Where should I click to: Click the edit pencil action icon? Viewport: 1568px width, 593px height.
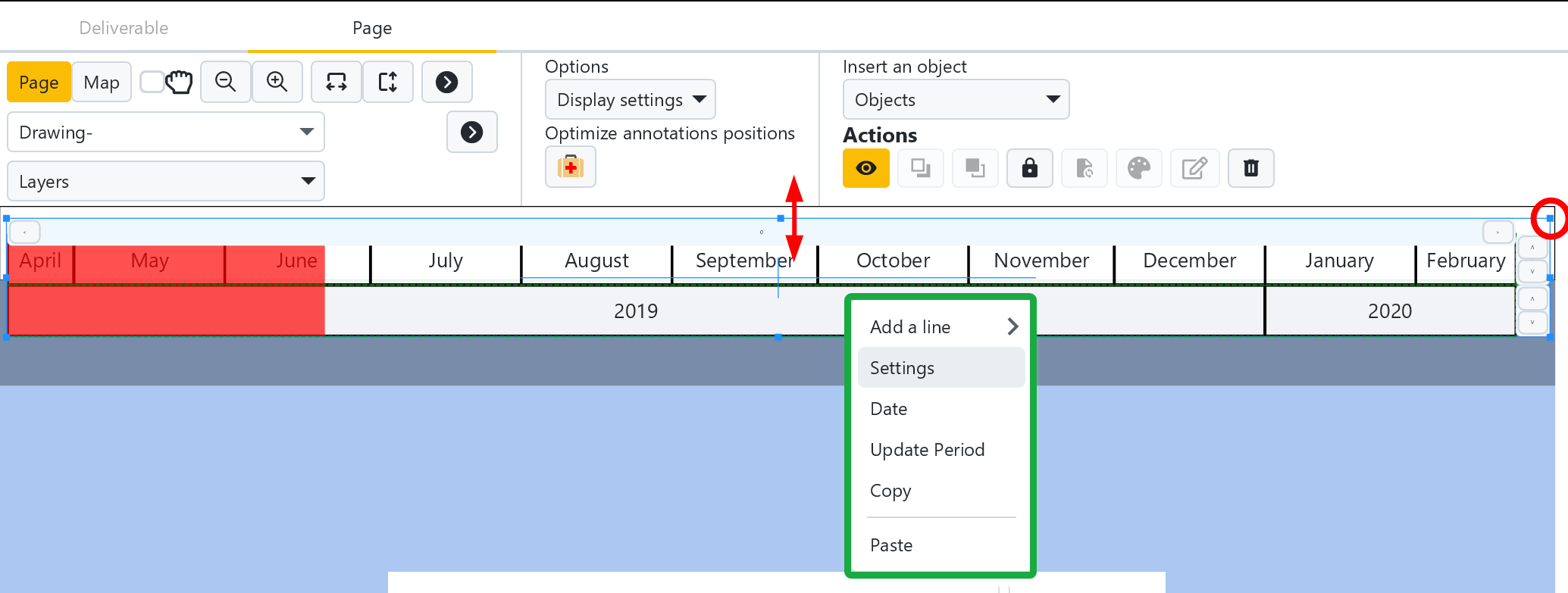click(1194, 168)
